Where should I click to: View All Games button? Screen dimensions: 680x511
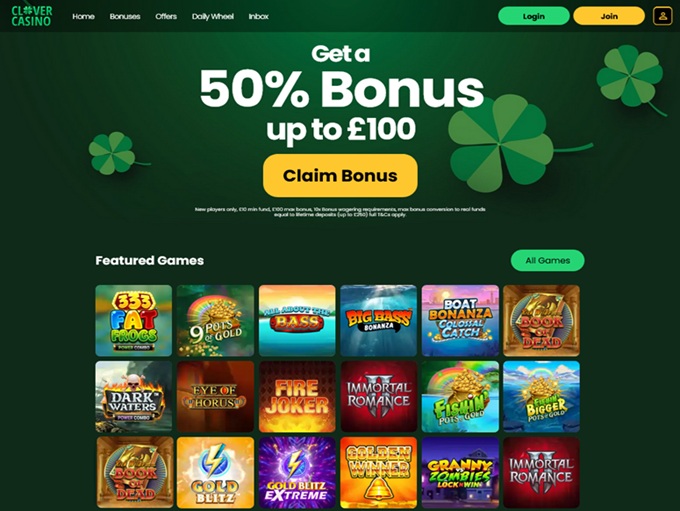(x=547, y=260)
